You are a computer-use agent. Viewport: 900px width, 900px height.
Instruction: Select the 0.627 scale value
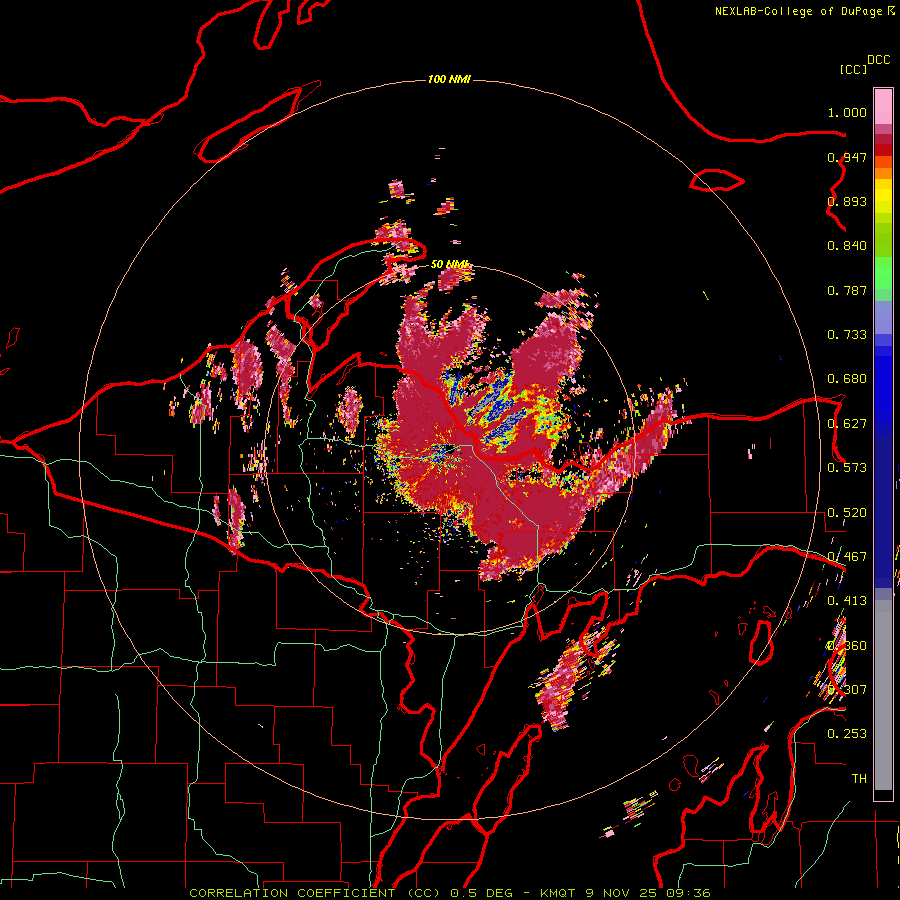(847, 424)
